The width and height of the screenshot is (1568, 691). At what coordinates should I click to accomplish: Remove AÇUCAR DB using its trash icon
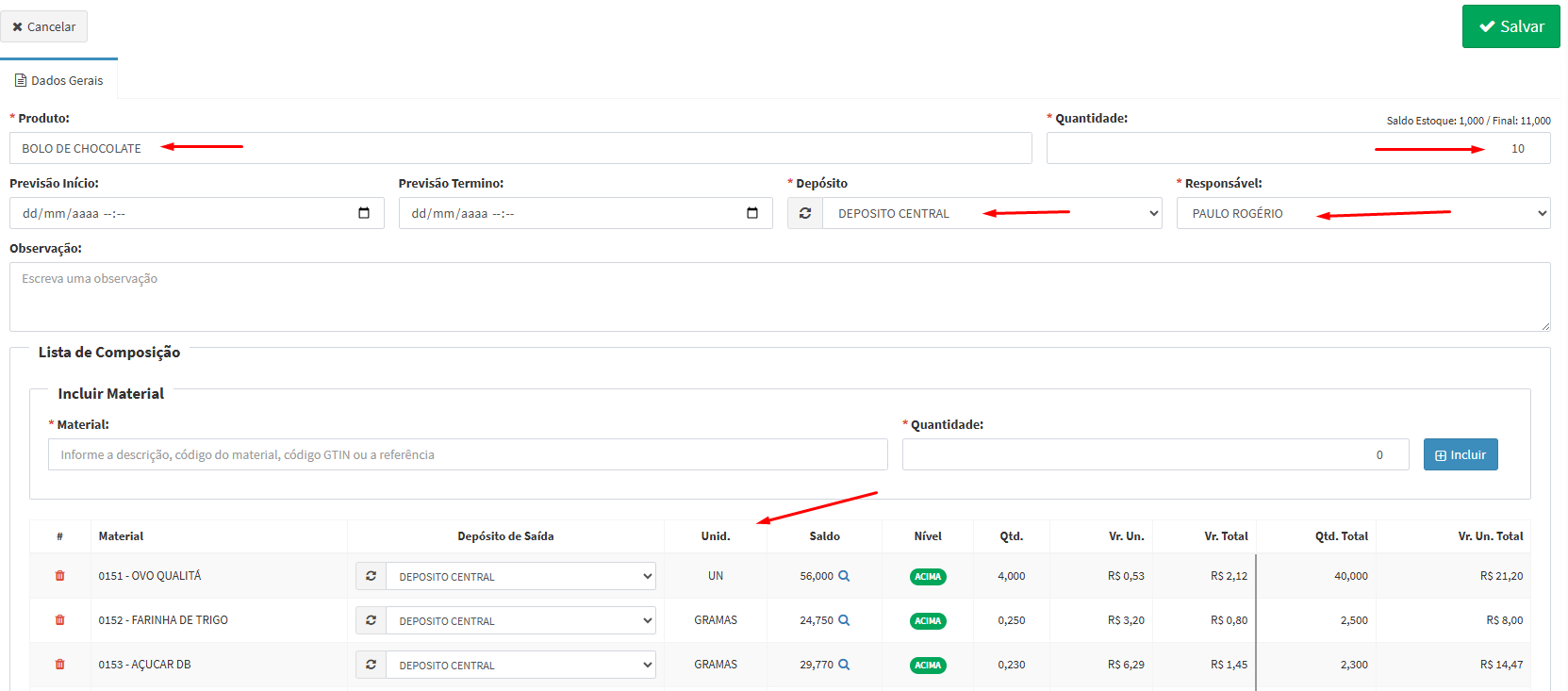(x=60, y=665)
